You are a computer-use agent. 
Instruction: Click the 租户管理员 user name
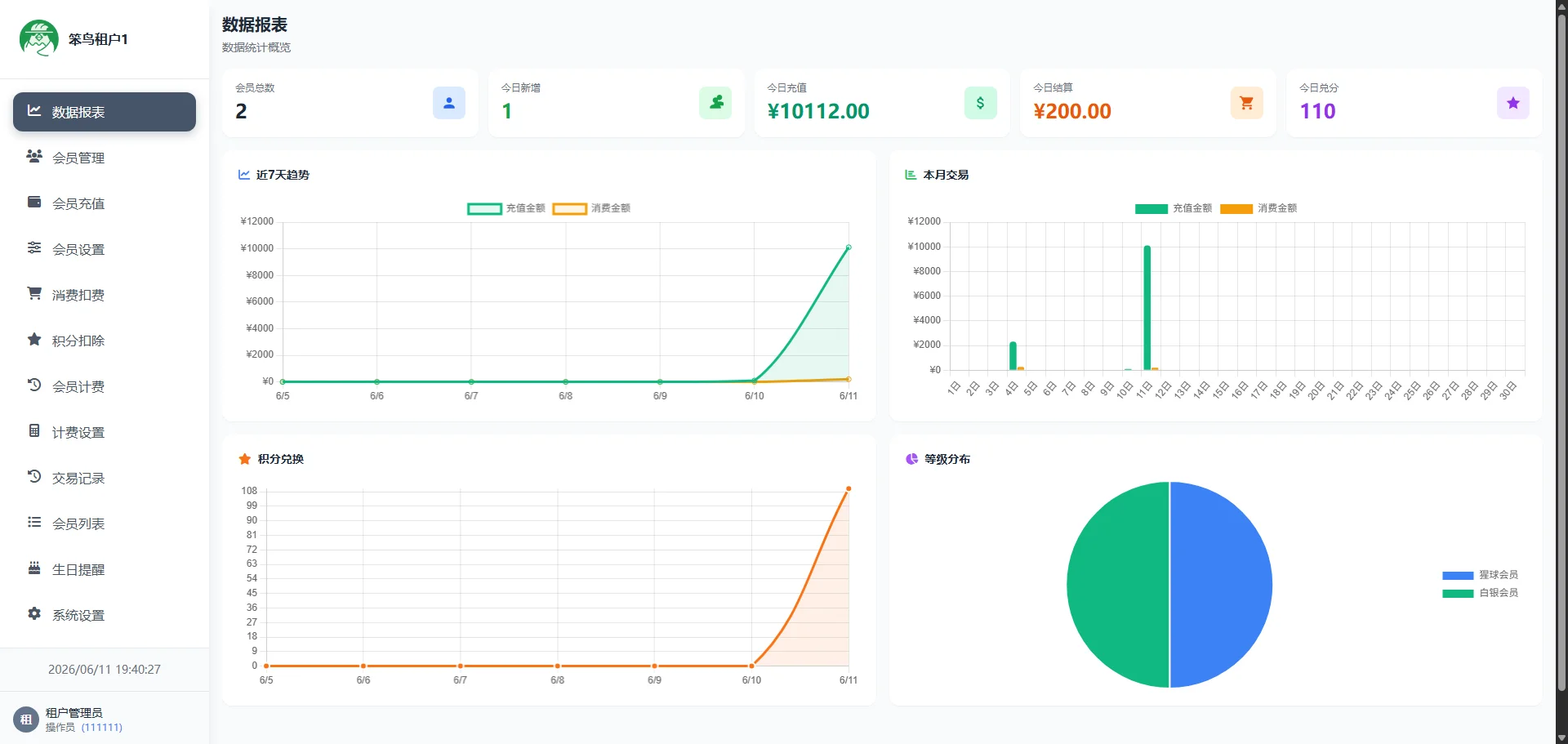[73, 713]
